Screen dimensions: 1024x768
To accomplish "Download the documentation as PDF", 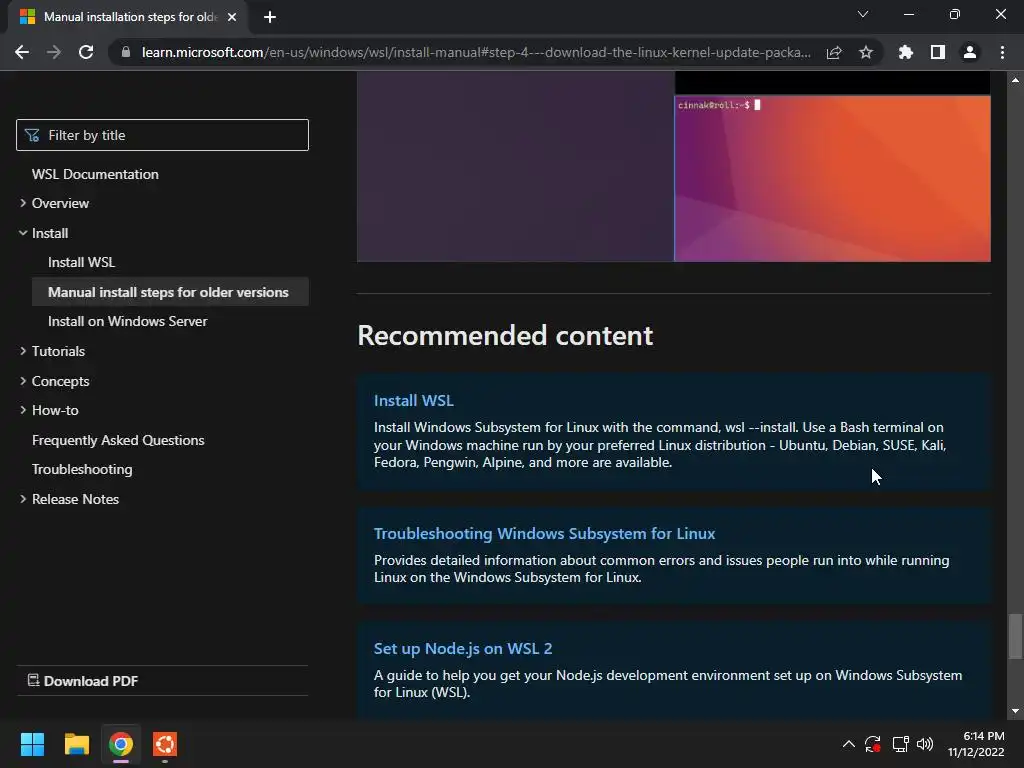I will click(x=83, y=681).
